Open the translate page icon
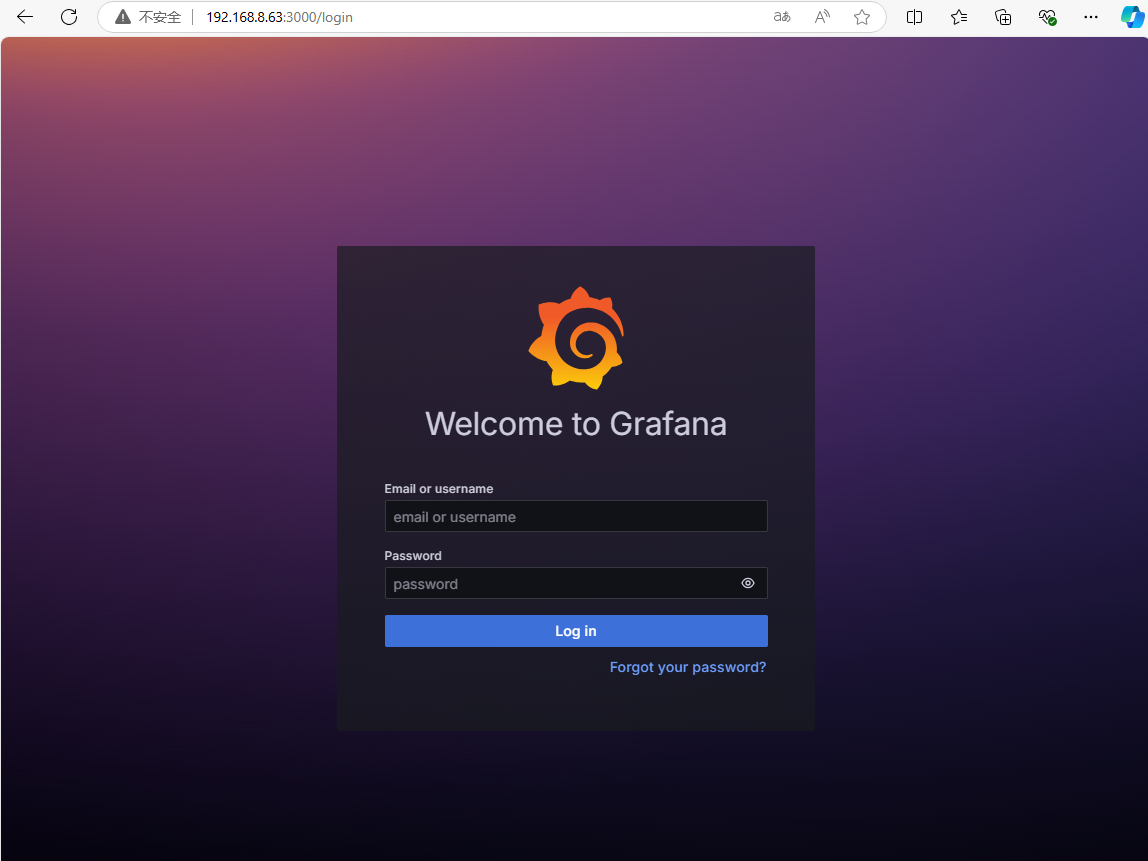The height and width of the screenshot is (861, 1148). click(782, 17)
